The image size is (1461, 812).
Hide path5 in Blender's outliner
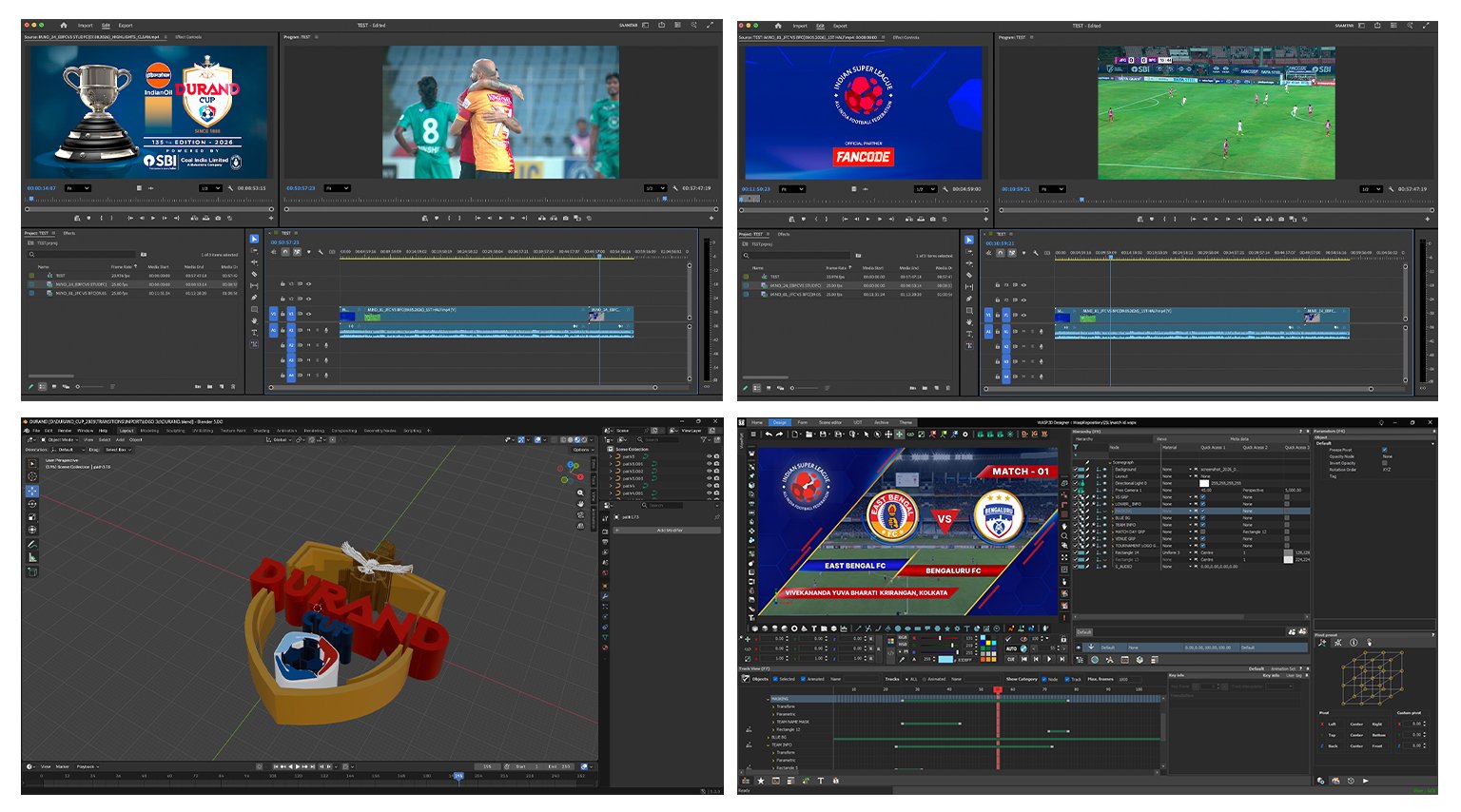[x=709, y=456]
